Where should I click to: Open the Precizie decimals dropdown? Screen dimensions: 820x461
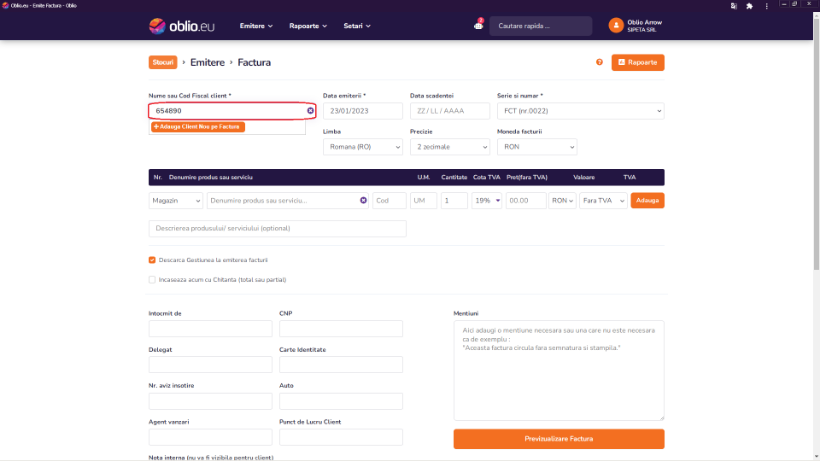(x=448, y=147)
